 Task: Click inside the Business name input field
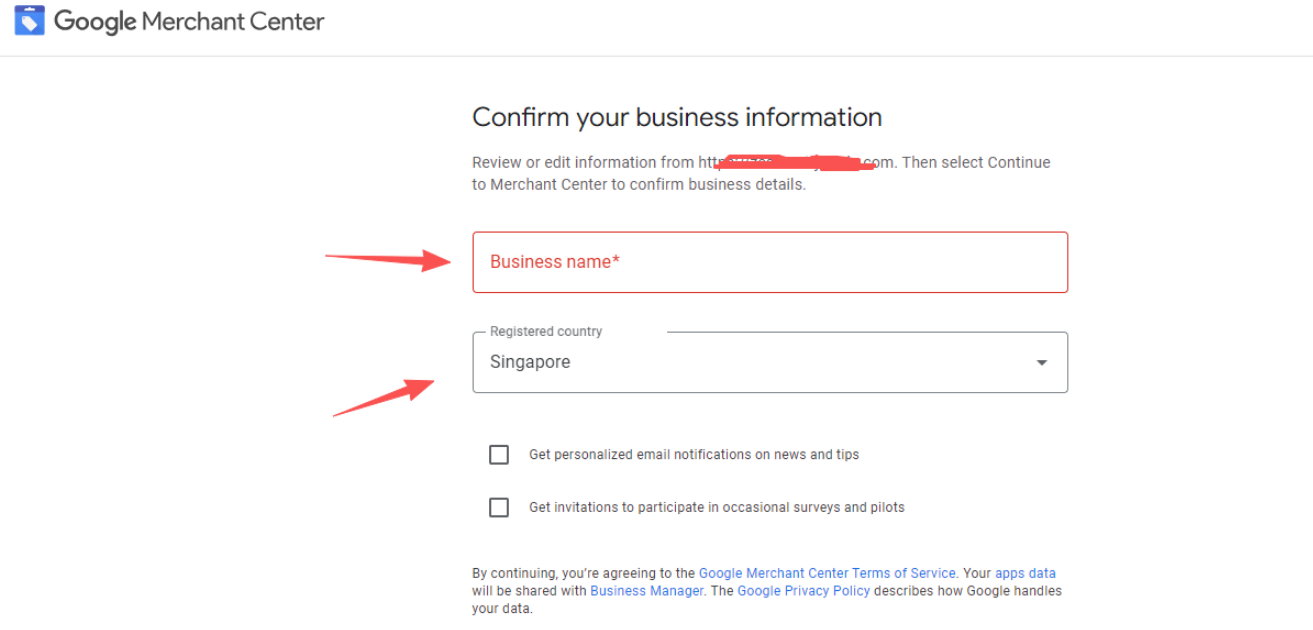[770, 262]
